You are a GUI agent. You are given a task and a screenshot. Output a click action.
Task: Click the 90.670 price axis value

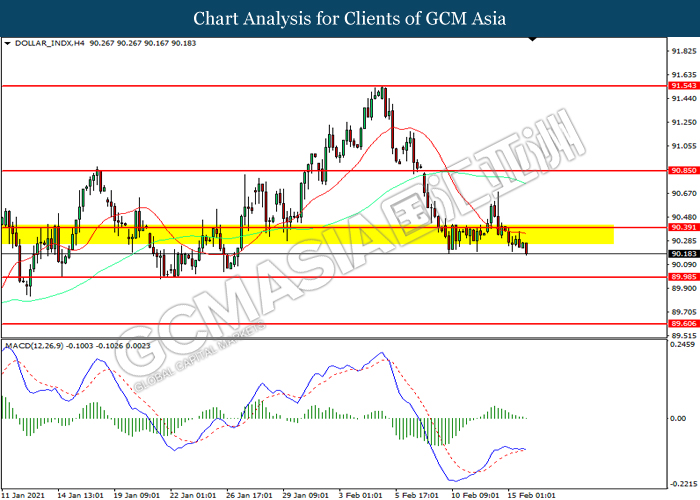point(684,193)
